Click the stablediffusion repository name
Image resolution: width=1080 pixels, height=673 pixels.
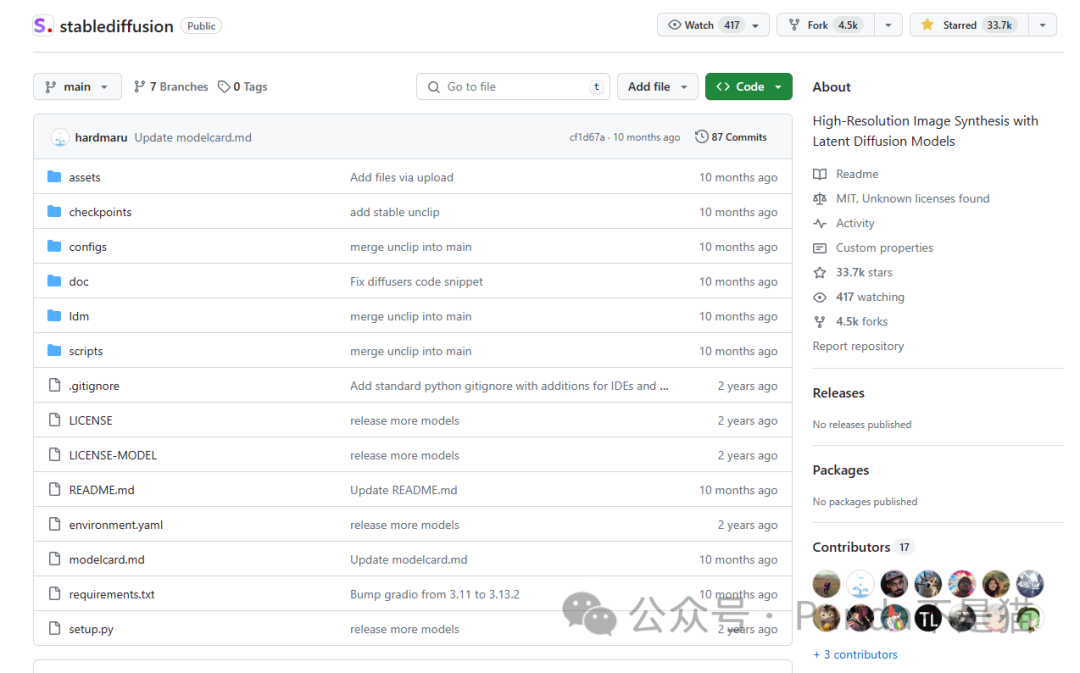pos(116,26)
